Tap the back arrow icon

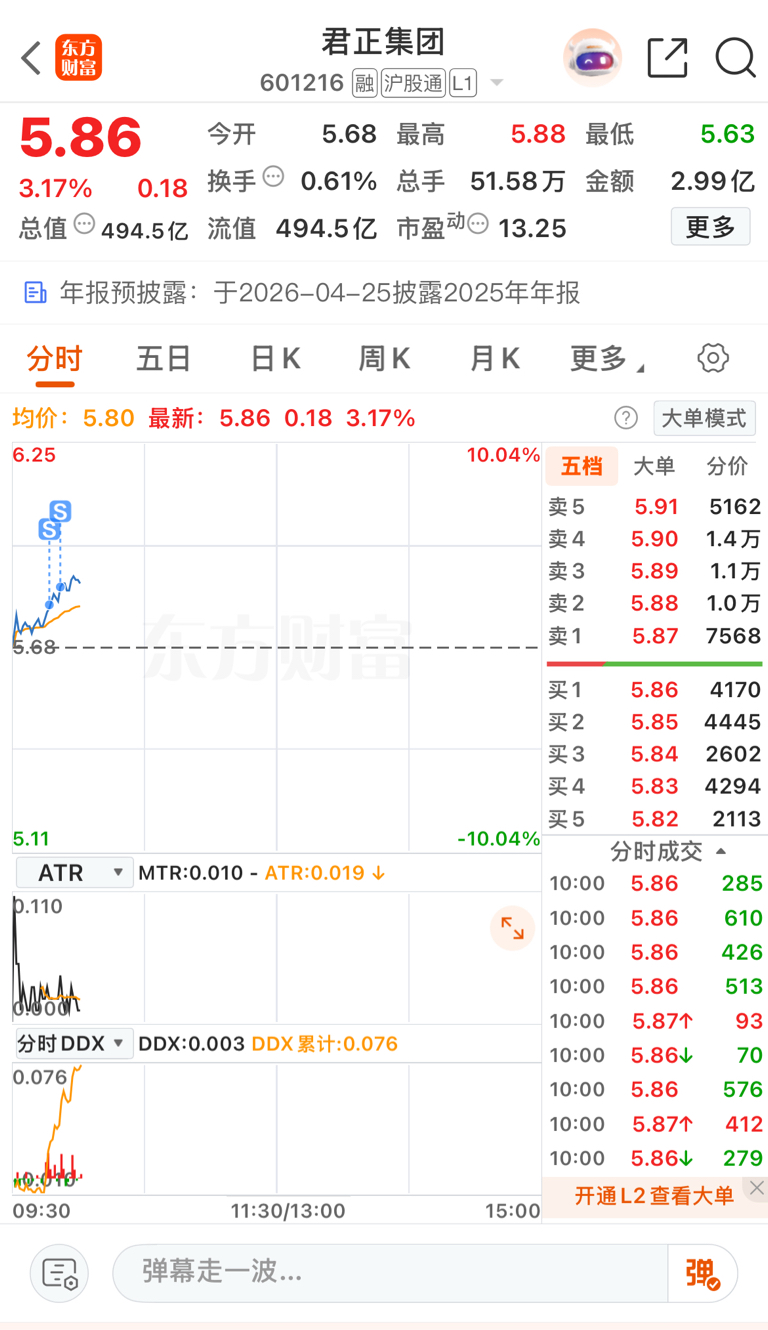(32, 58)
